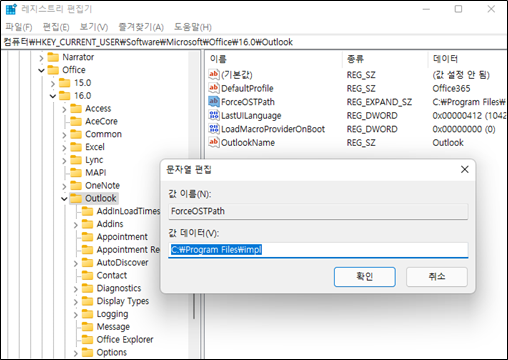
Task: Collapse the Outlook key
Action: (x=64, y=199)
